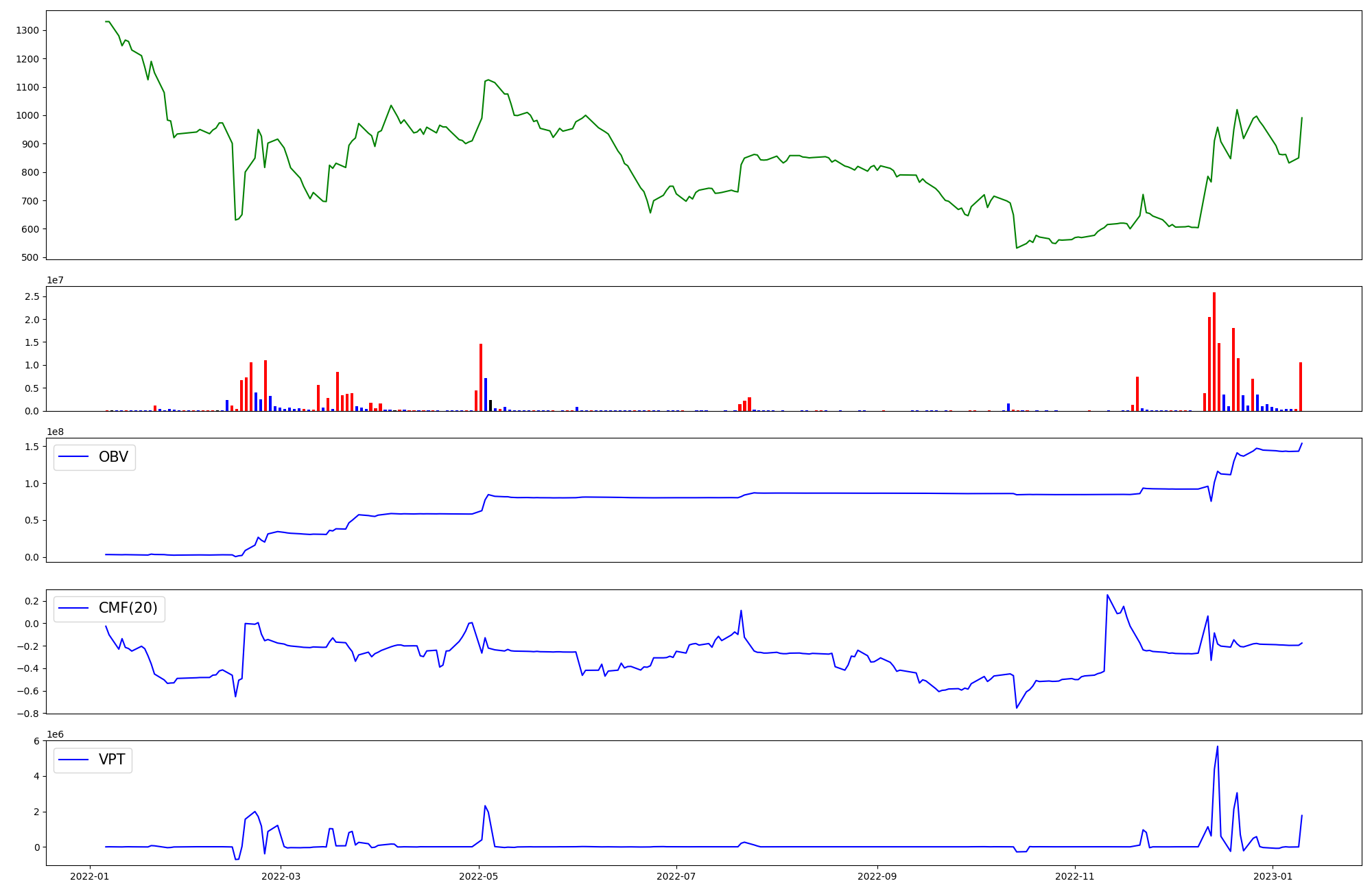Click the black volume bar near May 2022
The height and width of the screenshot is (892, 1372).
pos(490,406)
